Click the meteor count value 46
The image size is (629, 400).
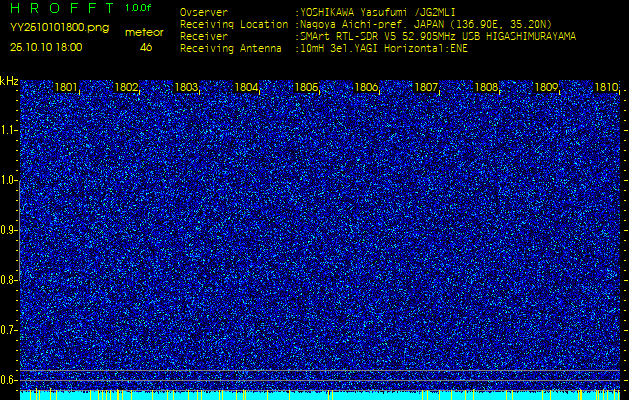click(146, 47)
